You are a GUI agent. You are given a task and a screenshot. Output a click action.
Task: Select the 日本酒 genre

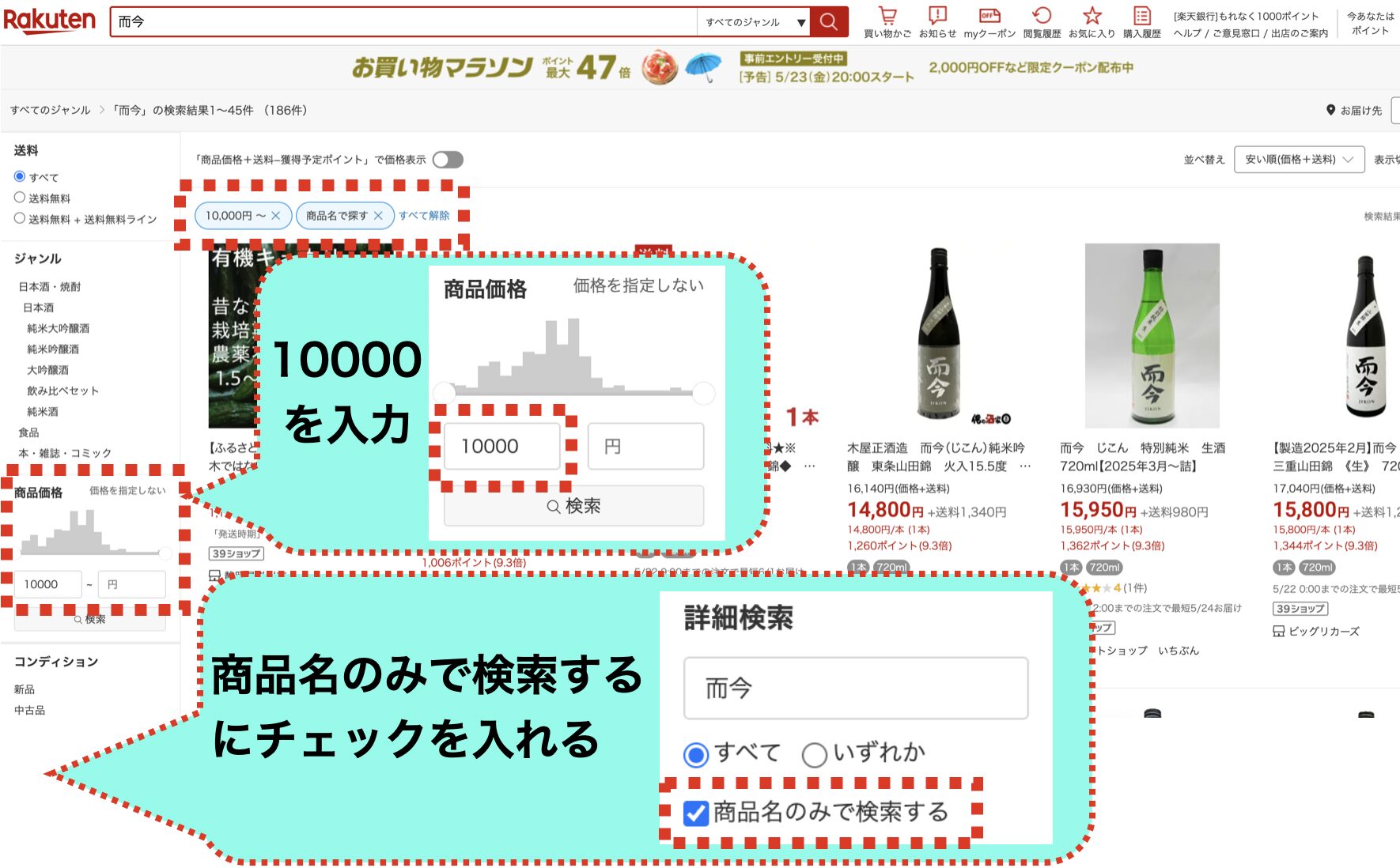pyautogui.click(x=38, y=308)
